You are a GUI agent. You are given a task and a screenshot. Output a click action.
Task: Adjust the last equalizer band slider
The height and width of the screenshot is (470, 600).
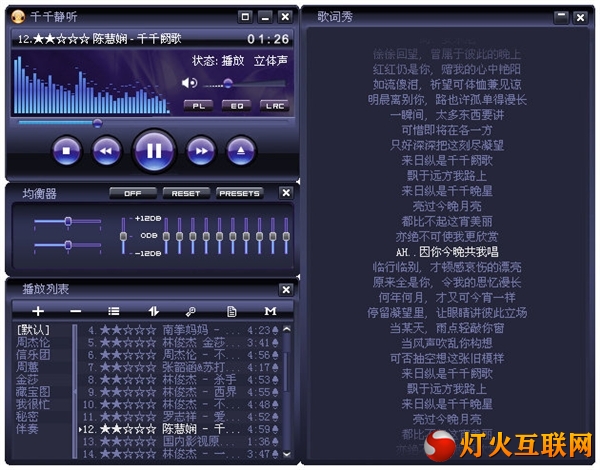coord(286,236)
